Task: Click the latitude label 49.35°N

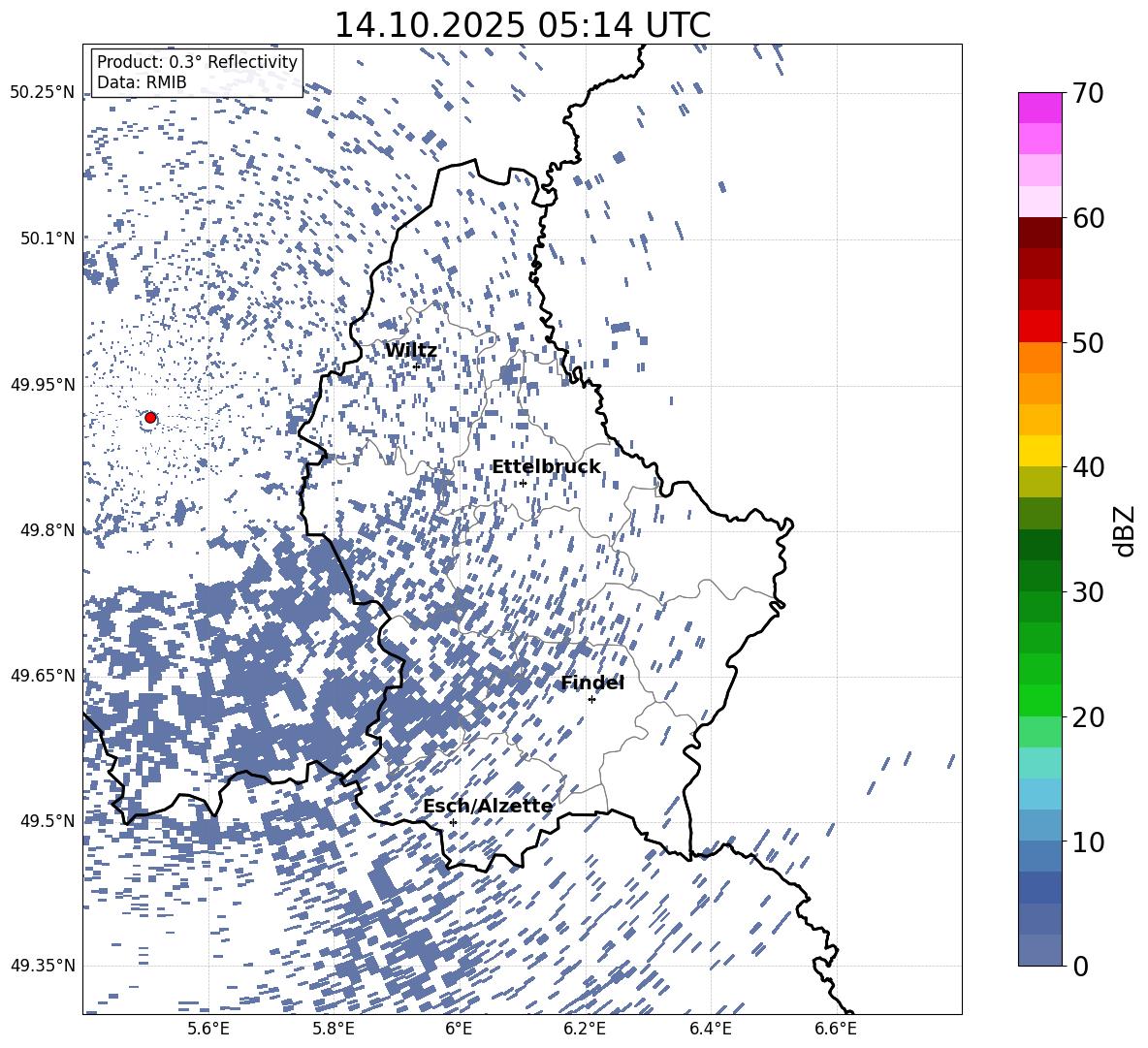Action: tap(43, 966)
